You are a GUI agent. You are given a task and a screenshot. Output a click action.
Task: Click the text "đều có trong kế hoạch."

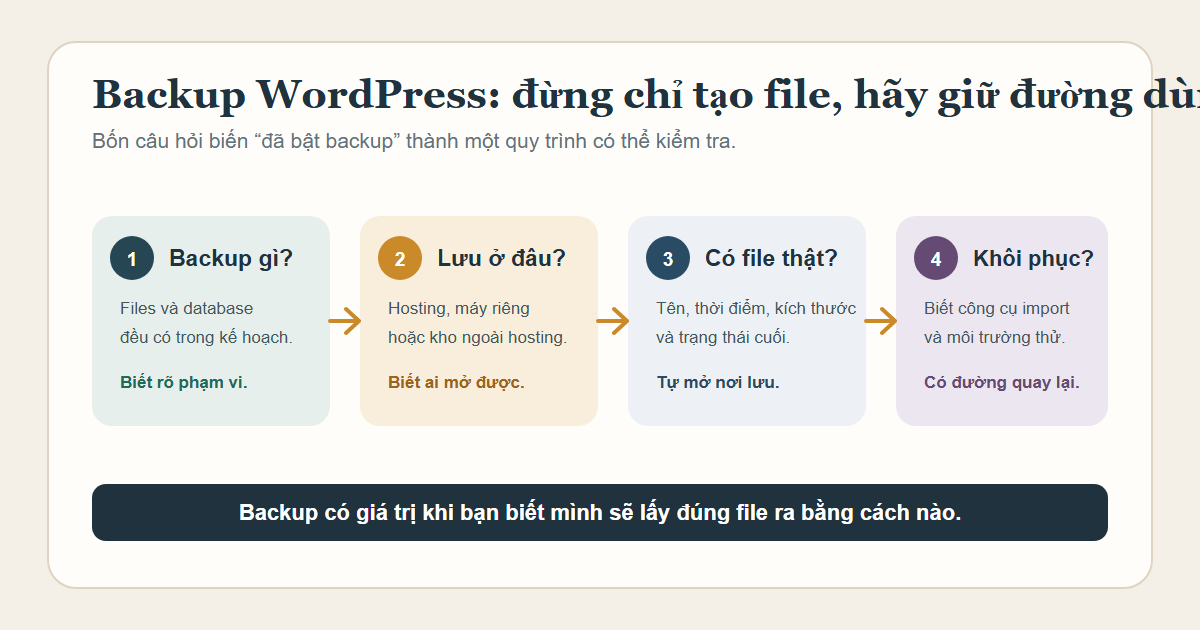(206, 337)
